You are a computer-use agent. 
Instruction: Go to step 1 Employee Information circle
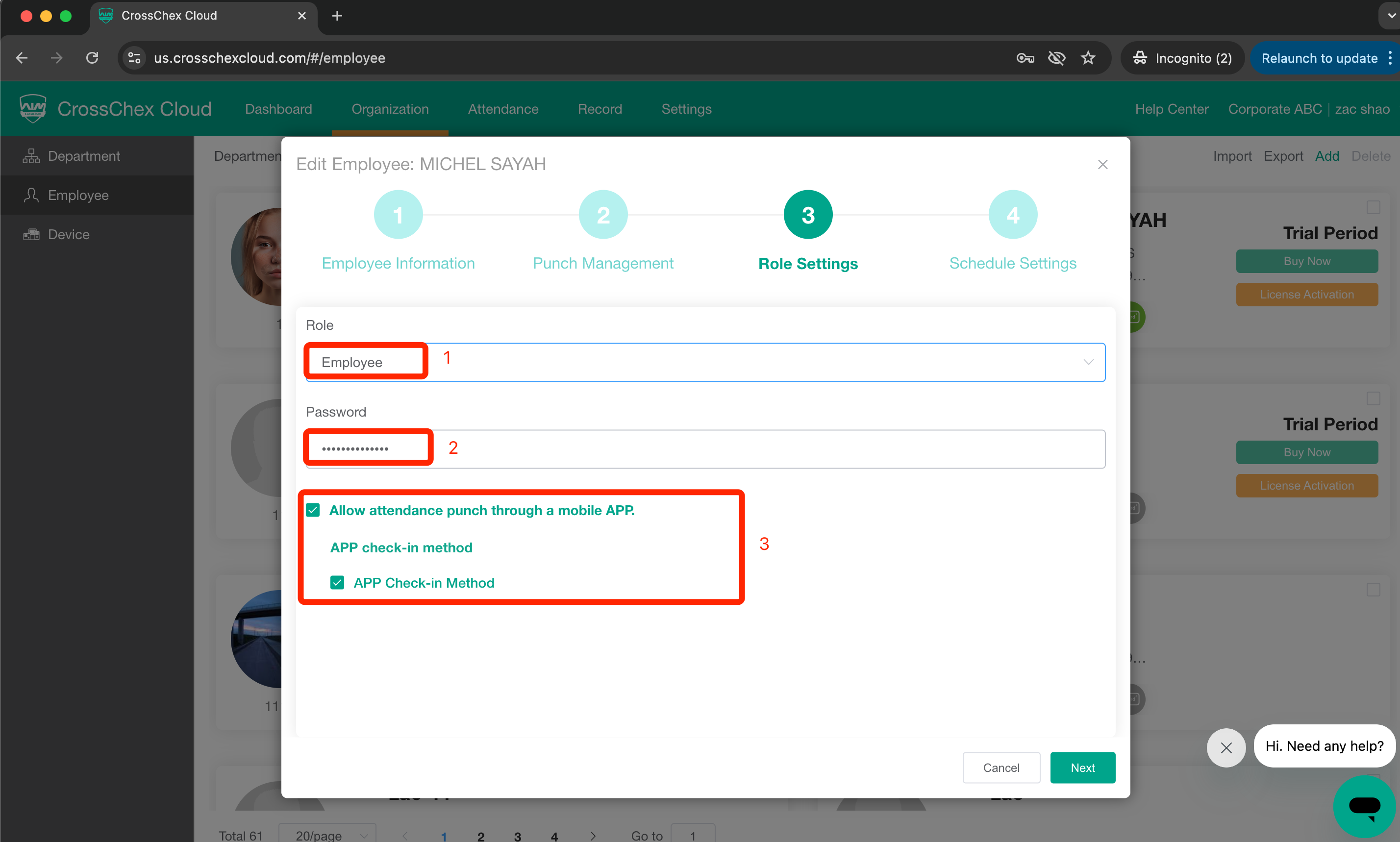(398, 215)
